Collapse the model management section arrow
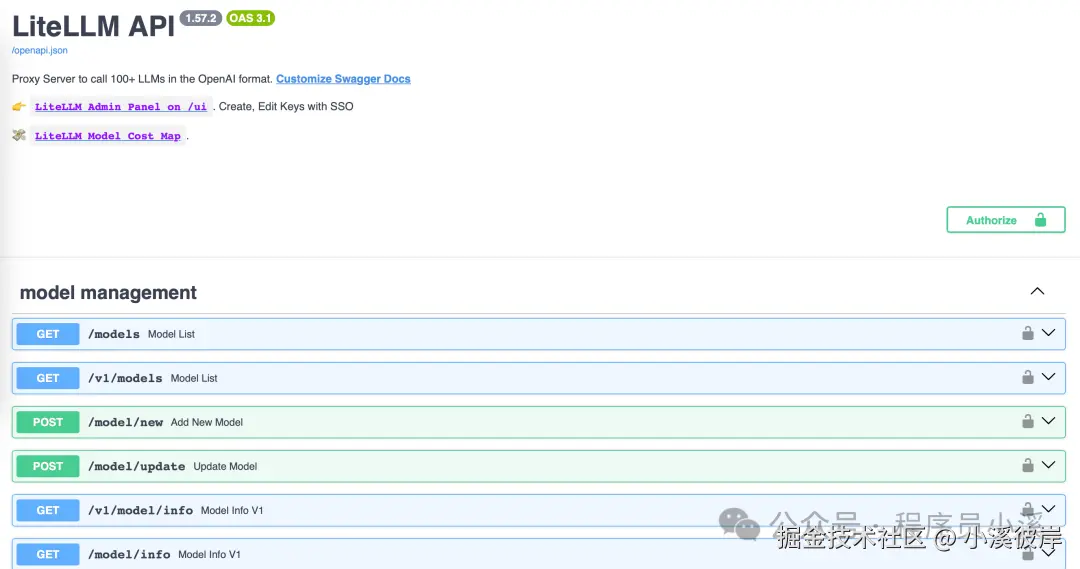 click(1037, 291)
